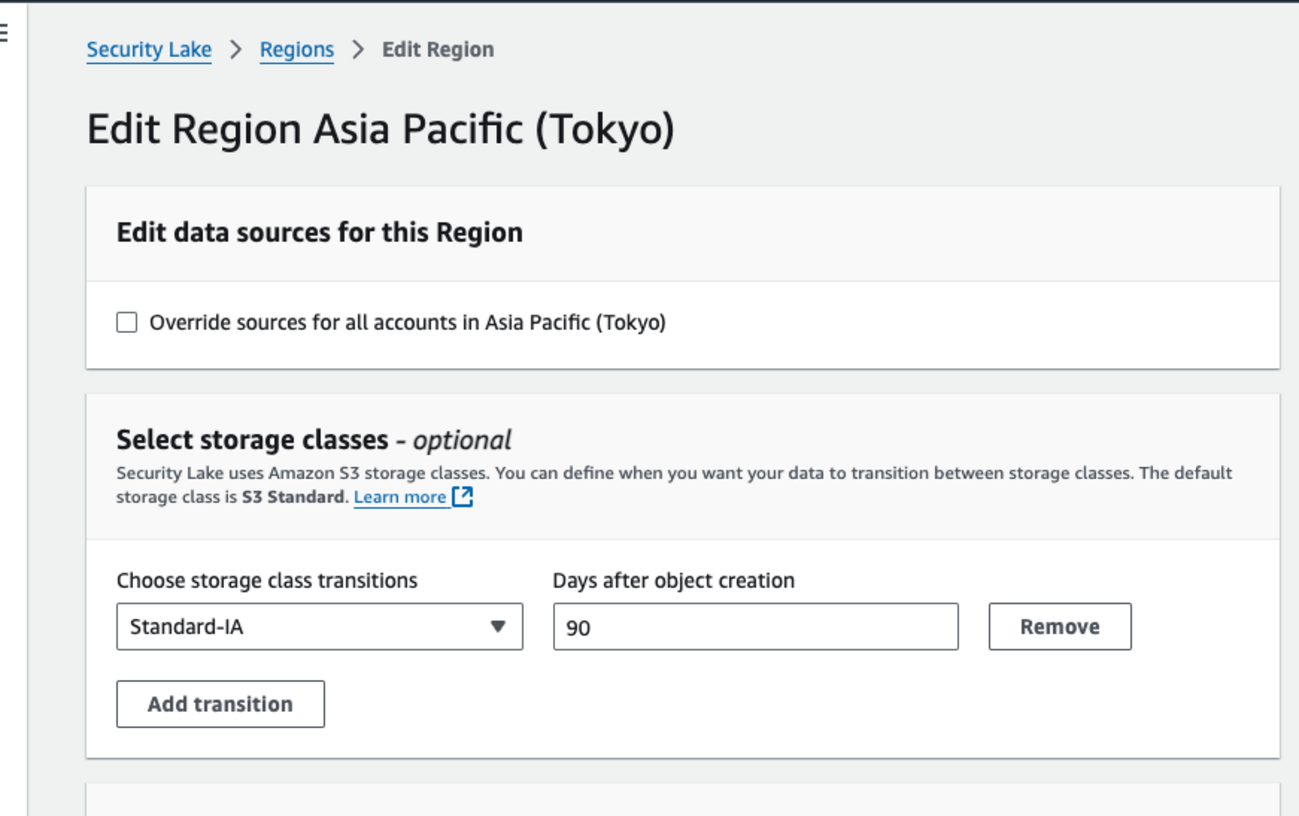The width and height of the screenshot is (1299, 816).
Task: Click the external link icon beside Learn more
Action: [462, 497]
